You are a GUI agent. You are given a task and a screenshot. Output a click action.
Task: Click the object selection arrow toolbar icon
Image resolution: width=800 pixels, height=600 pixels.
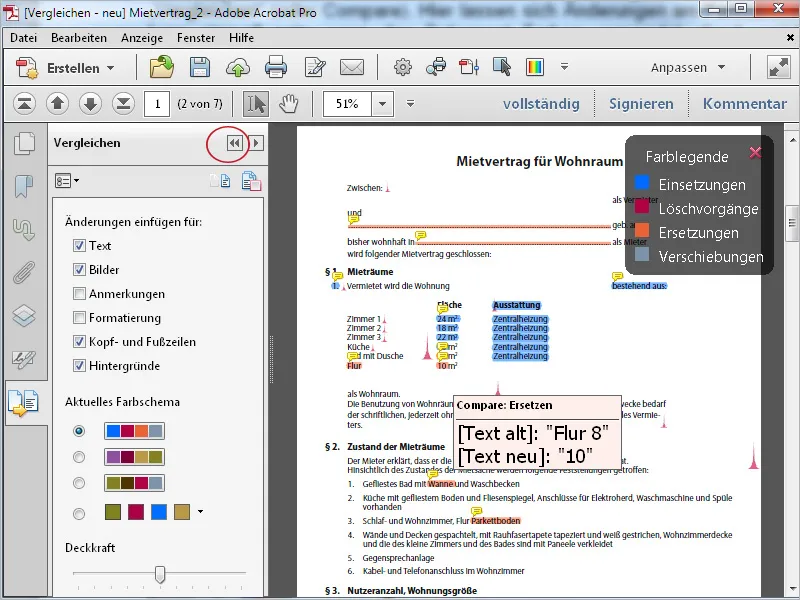tap(502, 67)
